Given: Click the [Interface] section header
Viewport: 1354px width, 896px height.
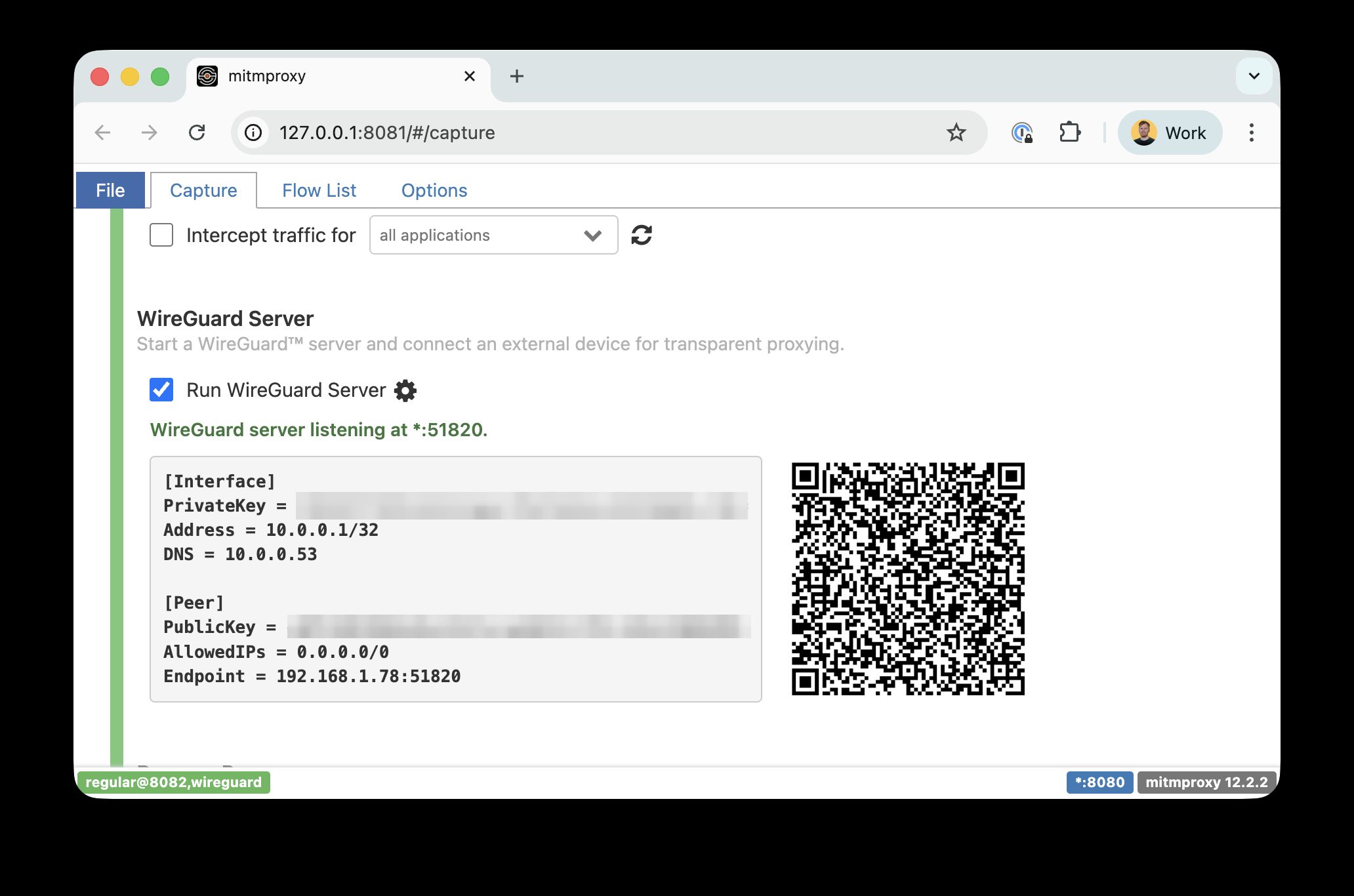Looking at the screenshot, I should [220, 481].
